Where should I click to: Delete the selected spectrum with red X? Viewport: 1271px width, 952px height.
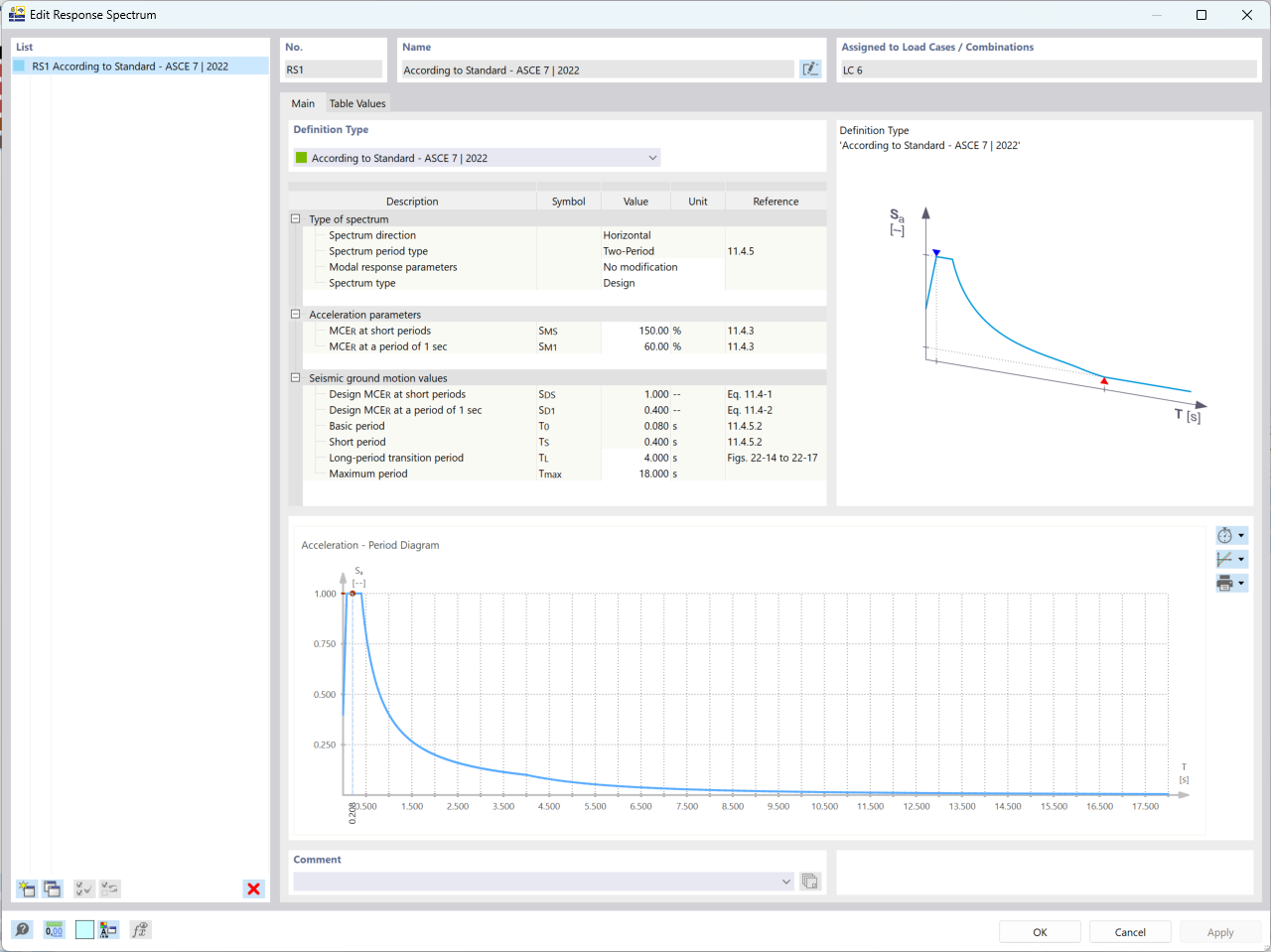point(254,888)
